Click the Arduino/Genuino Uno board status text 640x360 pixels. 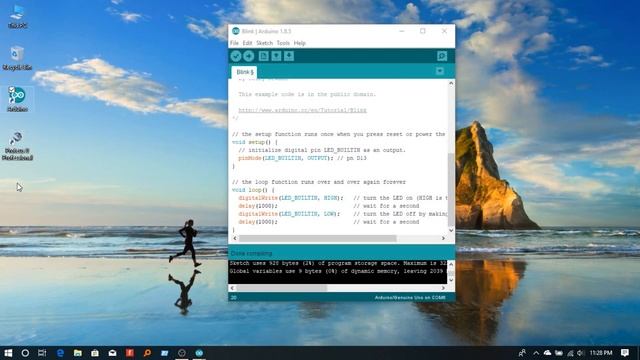point(410,298)
